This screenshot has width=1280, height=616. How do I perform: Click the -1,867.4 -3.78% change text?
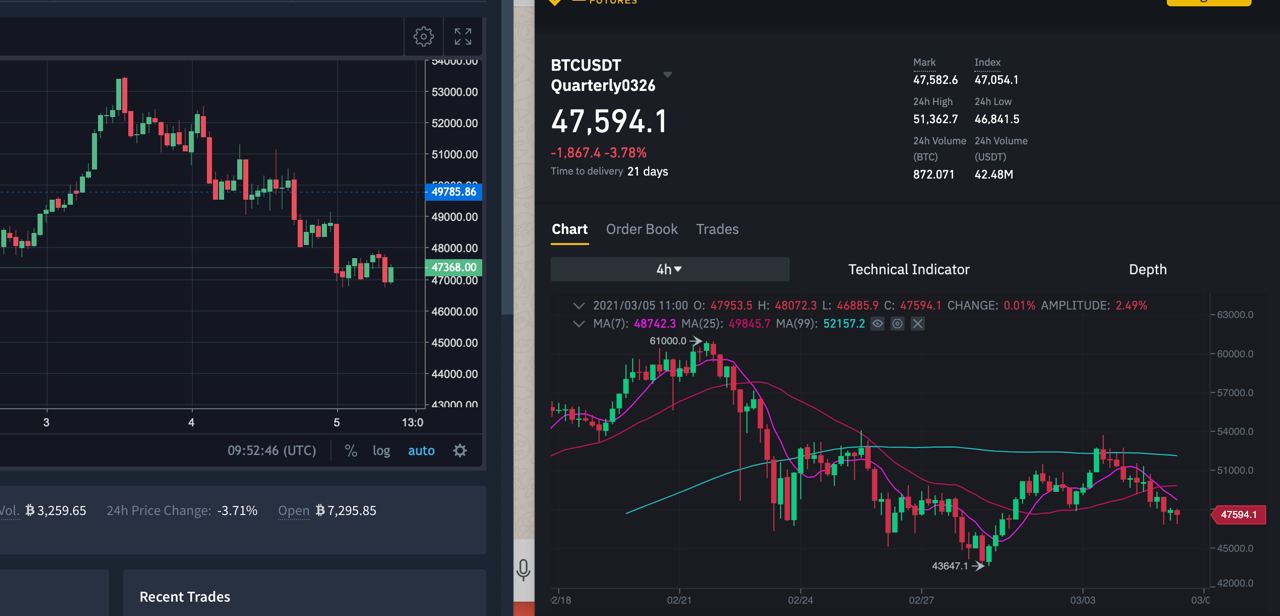point(599,153)
